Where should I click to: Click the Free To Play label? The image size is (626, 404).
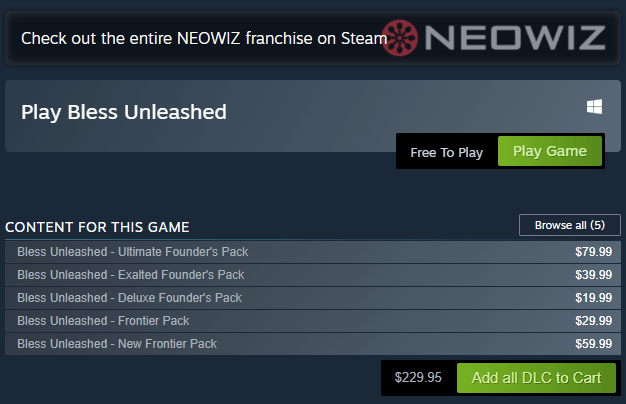coord(446,152)
